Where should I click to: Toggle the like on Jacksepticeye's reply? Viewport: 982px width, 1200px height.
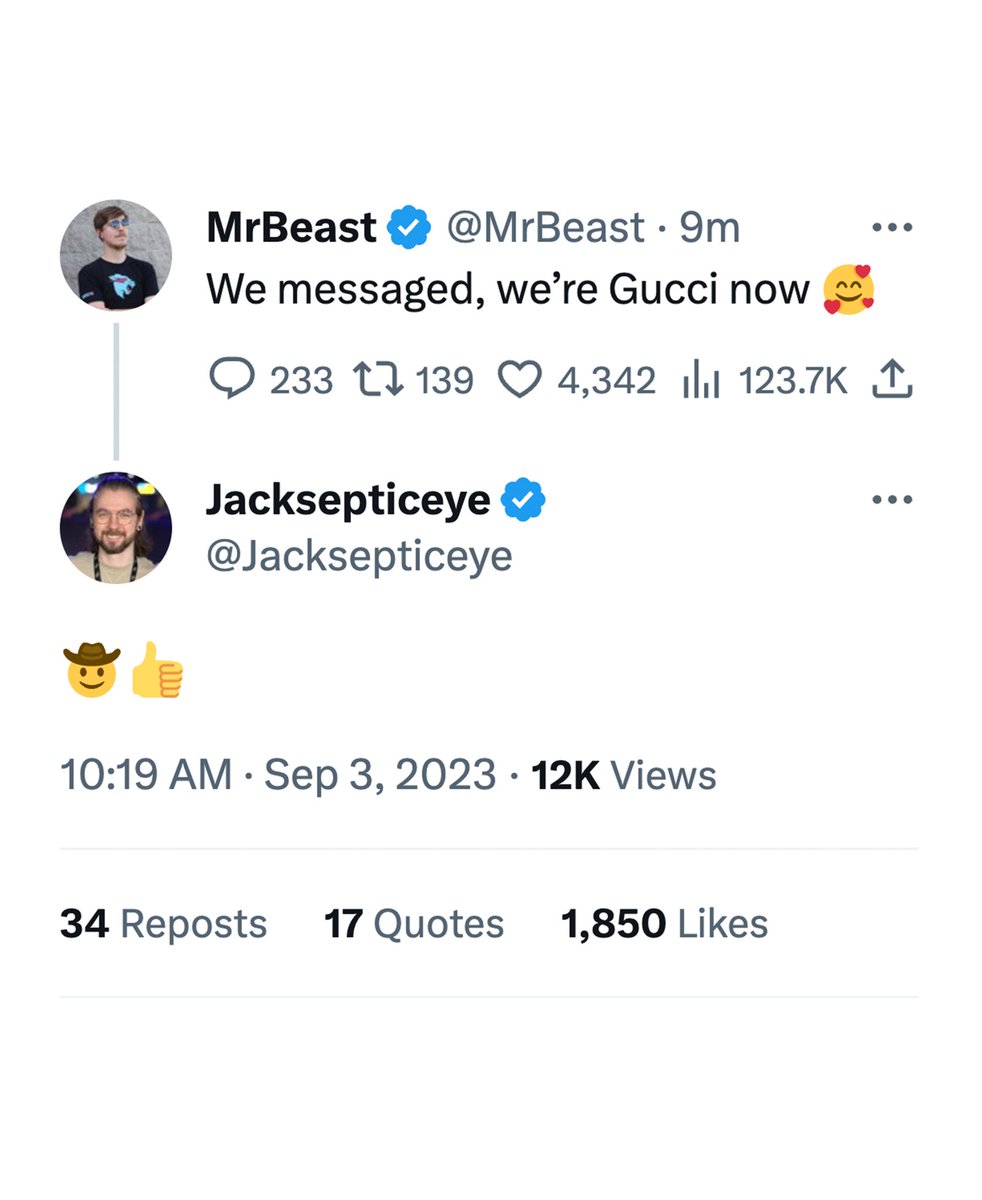coord(519,379)
